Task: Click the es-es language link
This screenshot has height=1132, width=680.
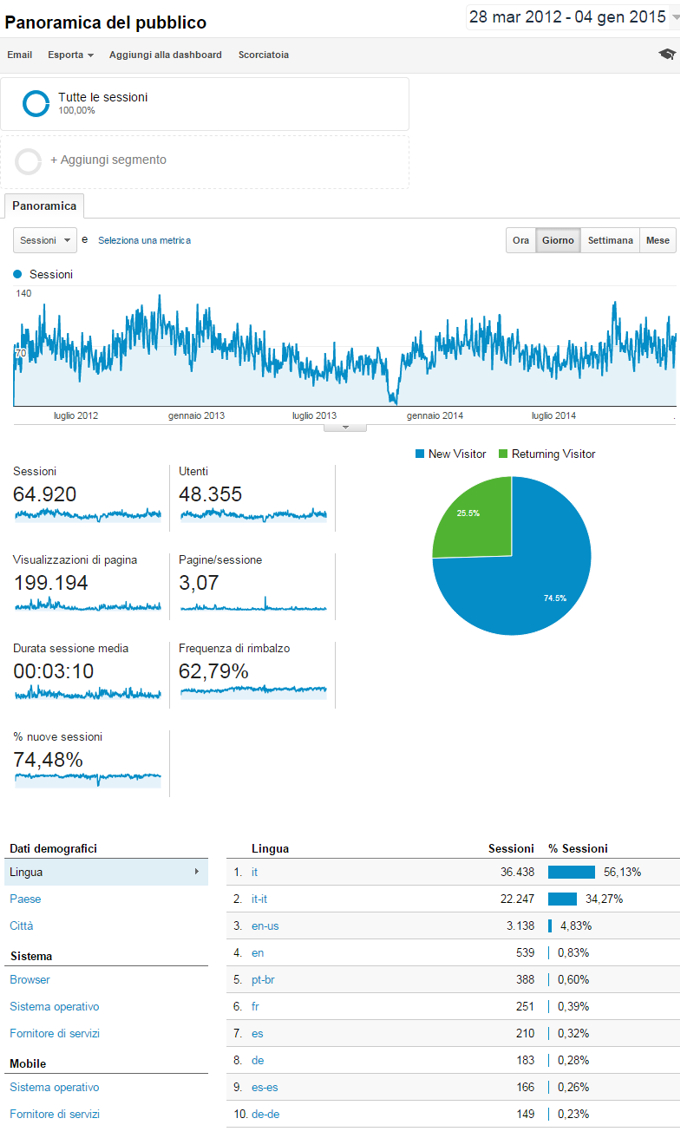Action: pos(265,1087)
